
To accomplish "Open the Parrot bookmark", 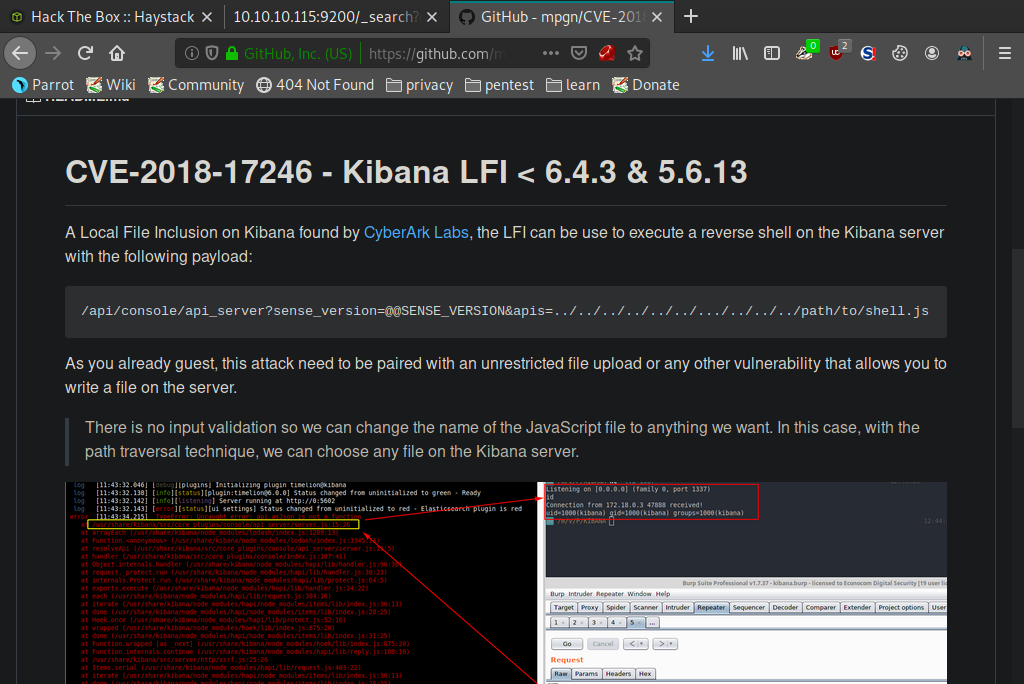I will coord(43,85).
